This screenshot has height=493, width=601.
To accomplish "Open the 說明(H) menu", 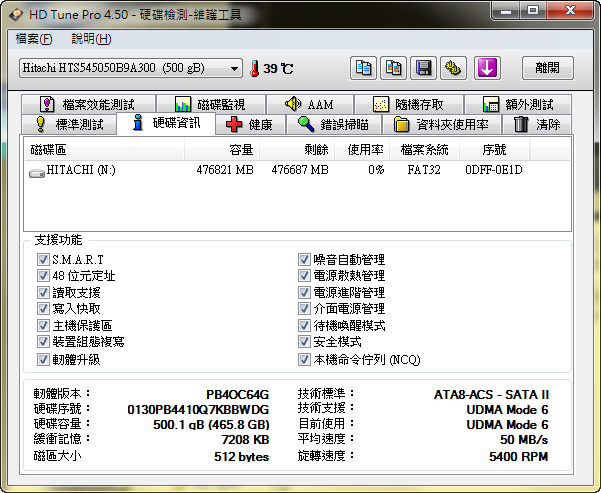I will pos(91,39).
